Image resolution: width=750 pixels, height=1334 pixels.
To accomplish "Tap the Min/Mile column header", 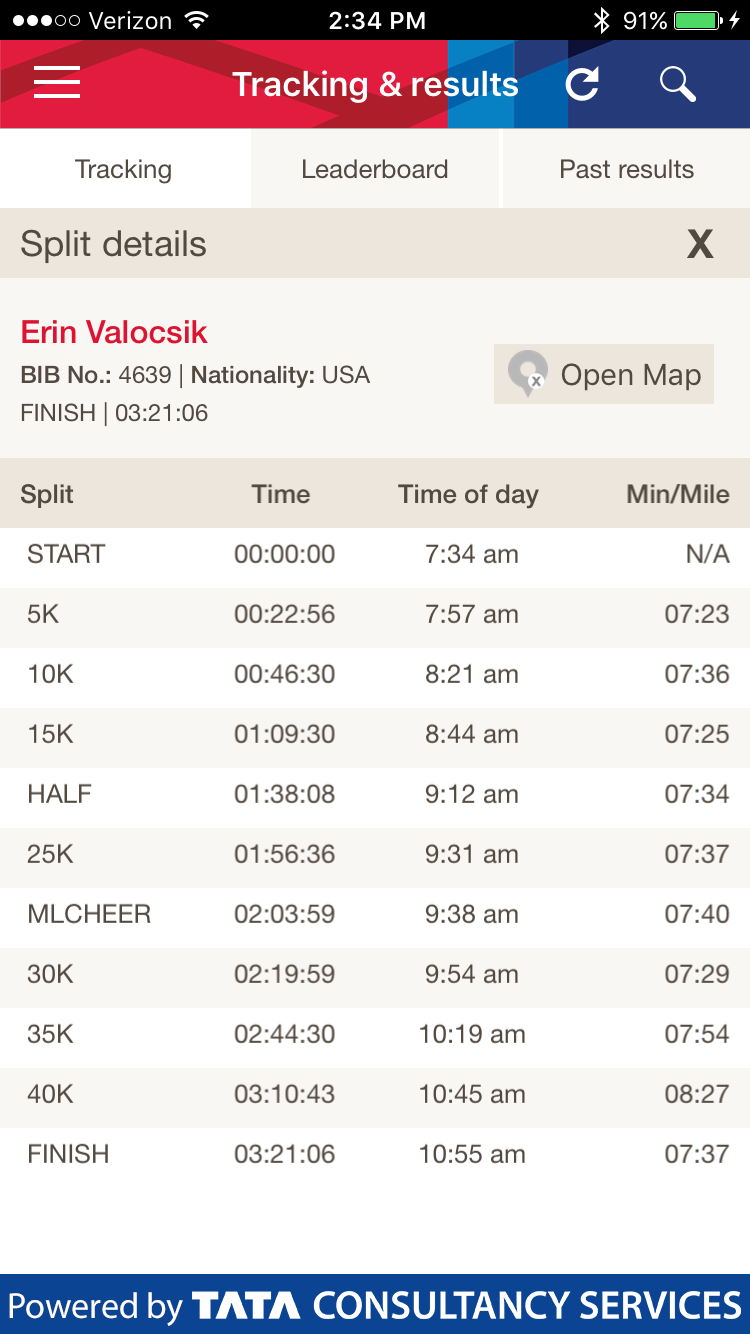I will 677,494.
